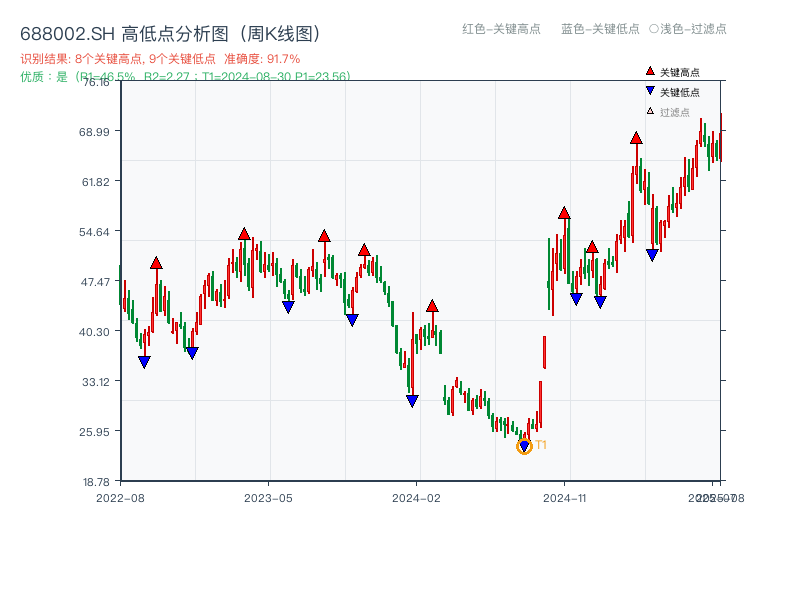This screenshot has height=600, width=800.
Task: Click the 红色-关键高点 header label
Action: 501,29
